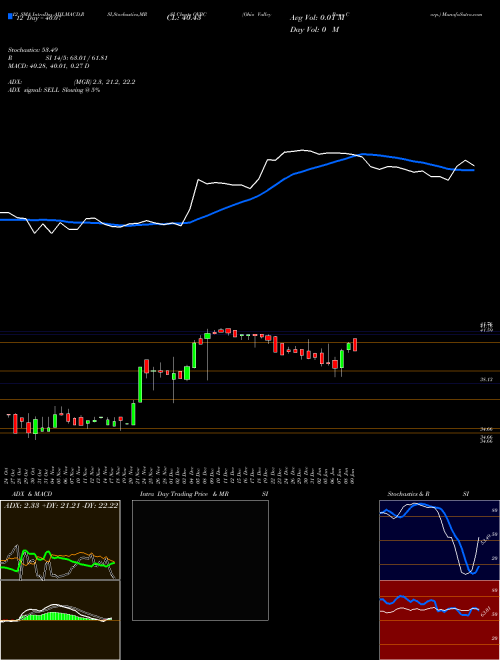Viewport: 500px width, 660px height.
Task: Open the empty Intra Day Trading chart box
Action: (200, 560)
